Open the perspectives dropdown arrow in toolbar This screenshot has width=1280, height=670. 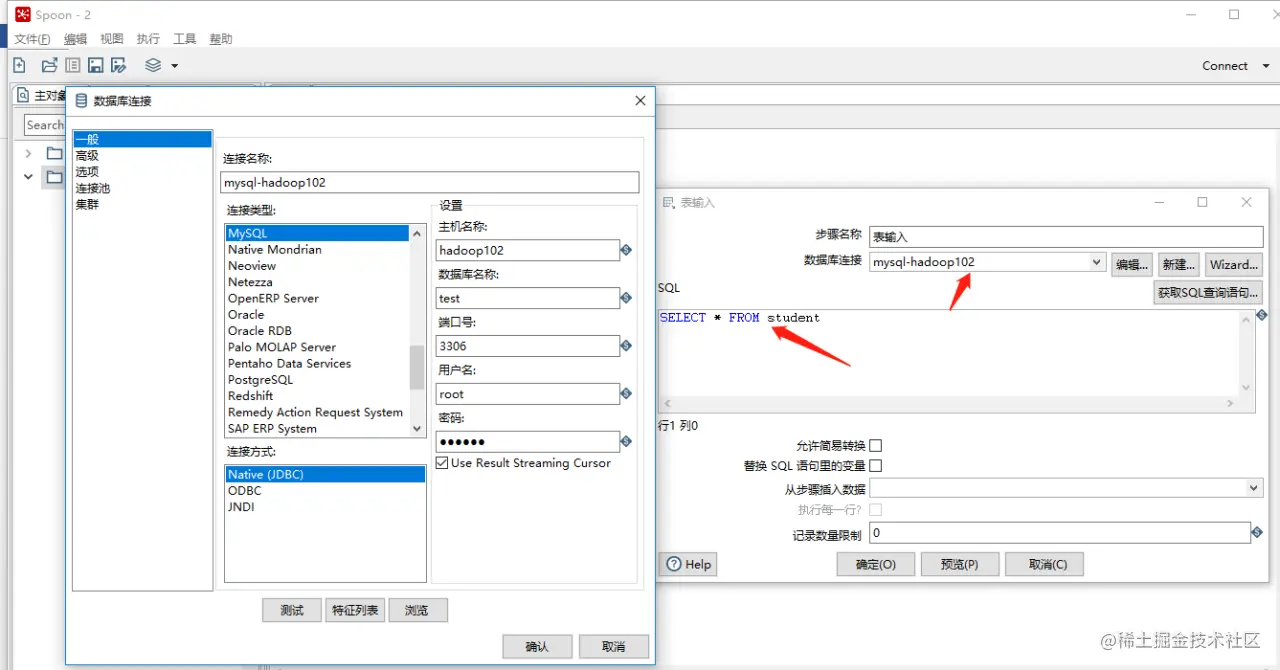pos(174,66)
